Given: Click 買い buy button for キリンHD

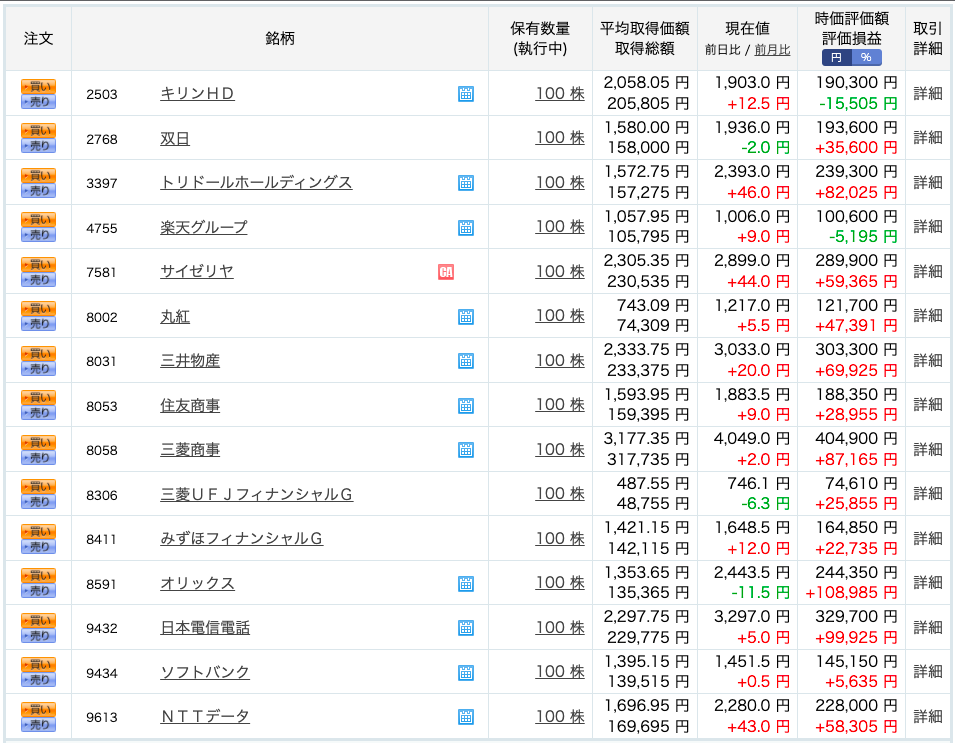Looking at the screenshot, I should point(38,86).
